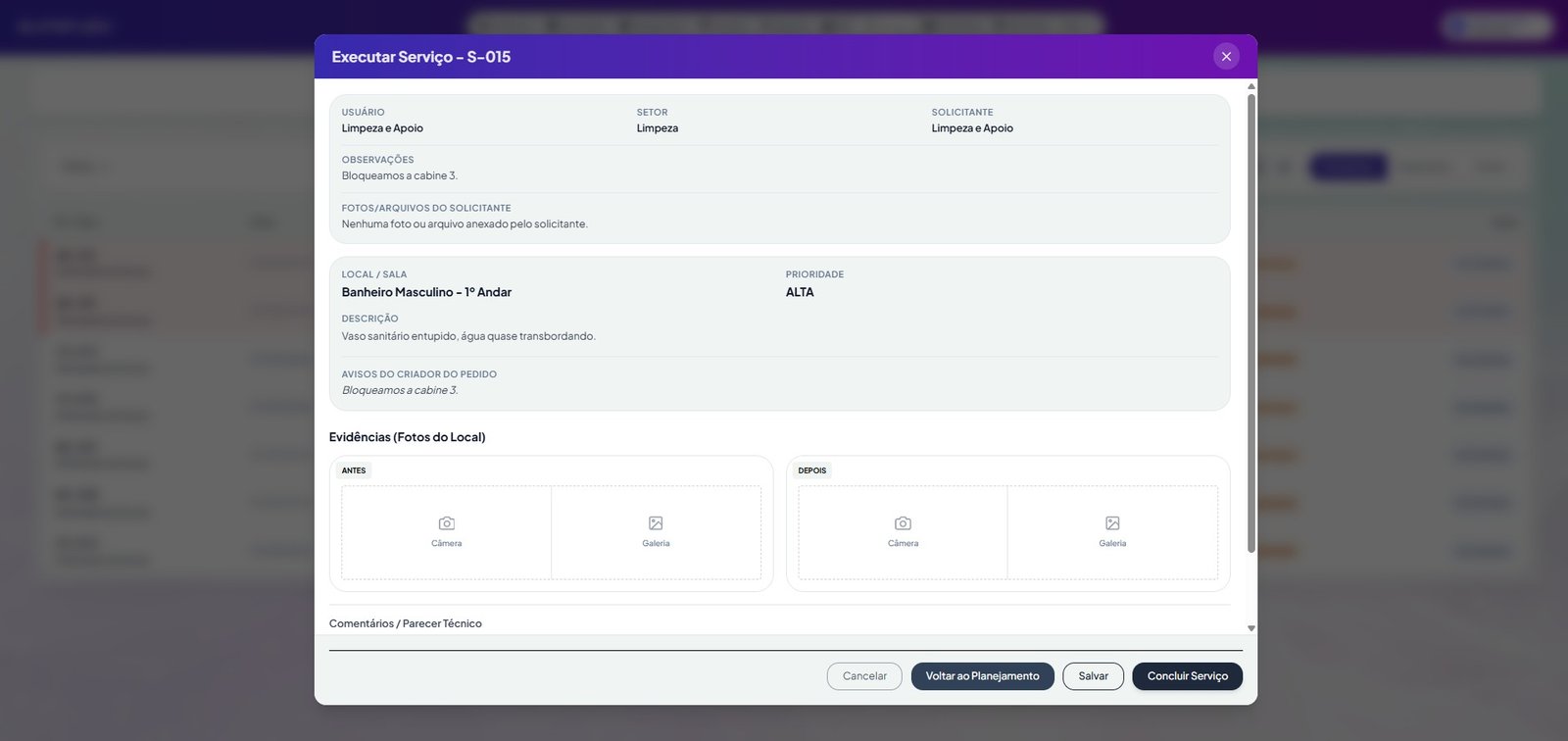The image size is (1568, 741).
Task: Click the italic Bloqueamos a cabine 3 notice
Action: click(400, 390)
